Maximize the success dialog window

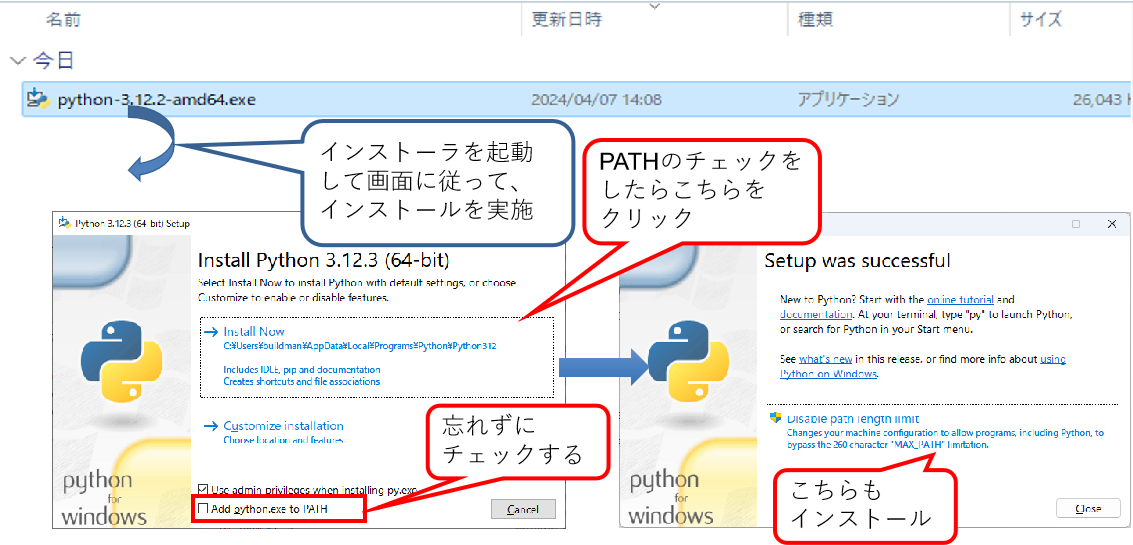(x=1076, y=224)
